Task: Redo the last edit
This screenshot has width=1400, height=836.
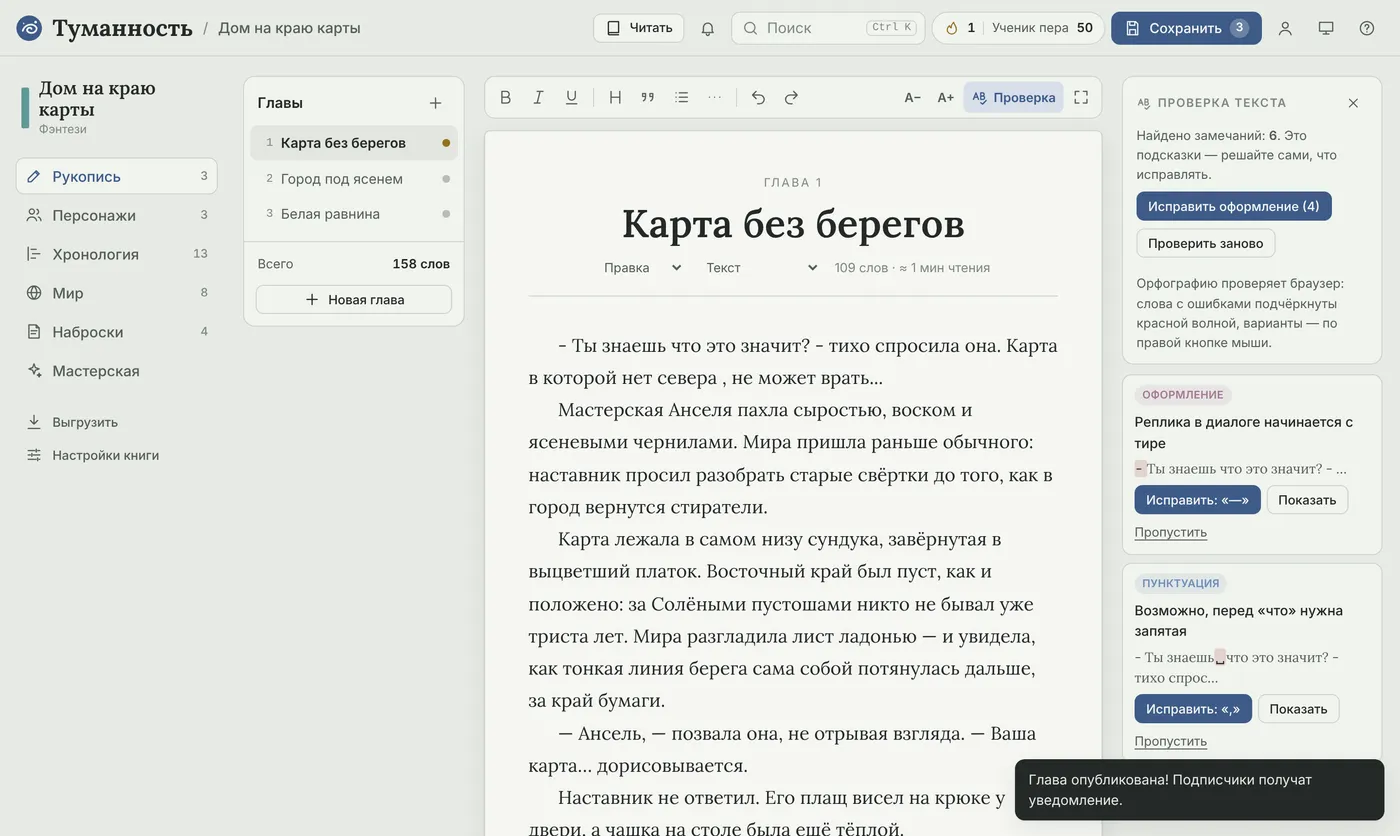Action: pos(791,97)
